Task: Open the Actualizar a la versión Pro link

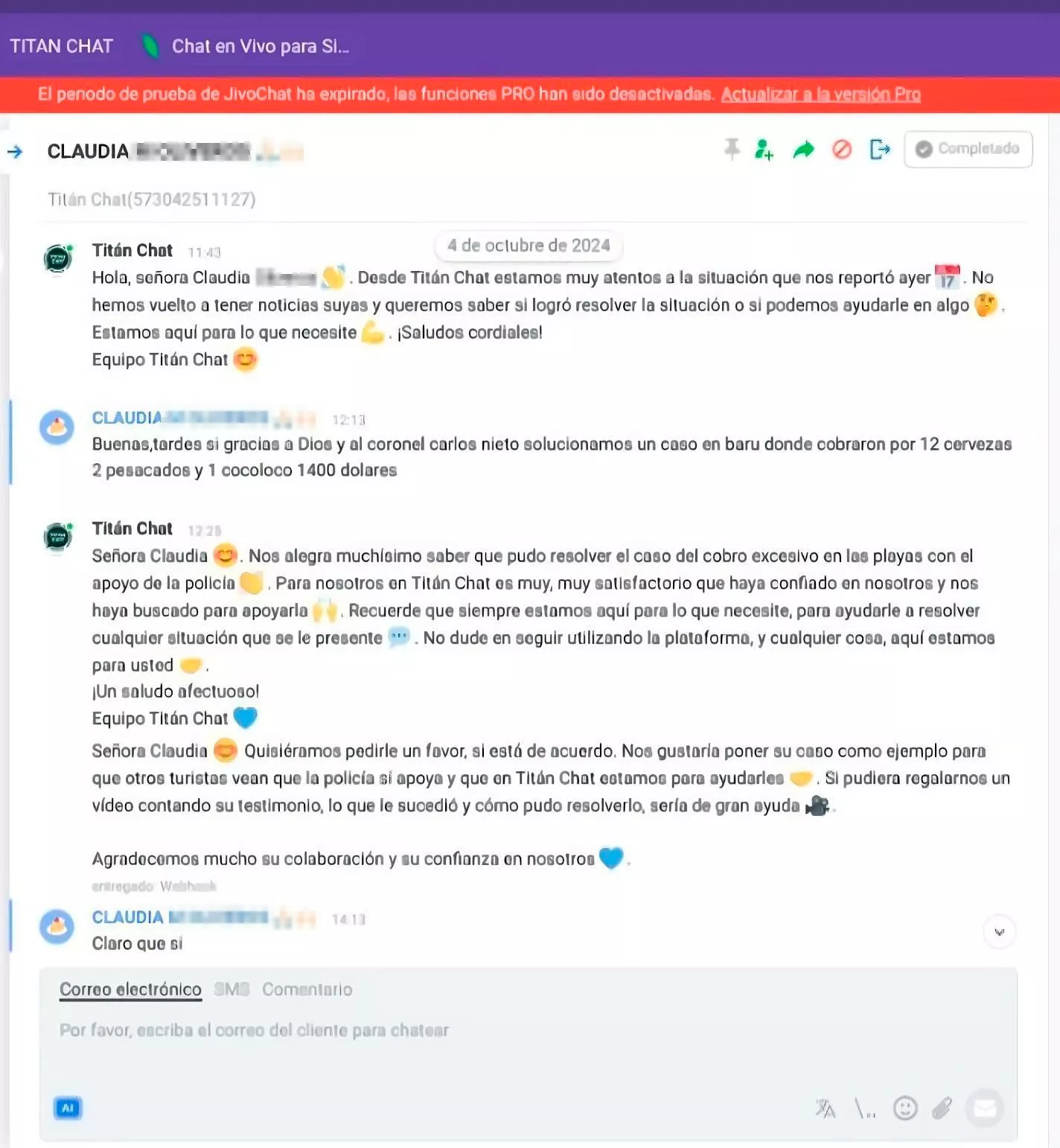Action: click(820, 95)
